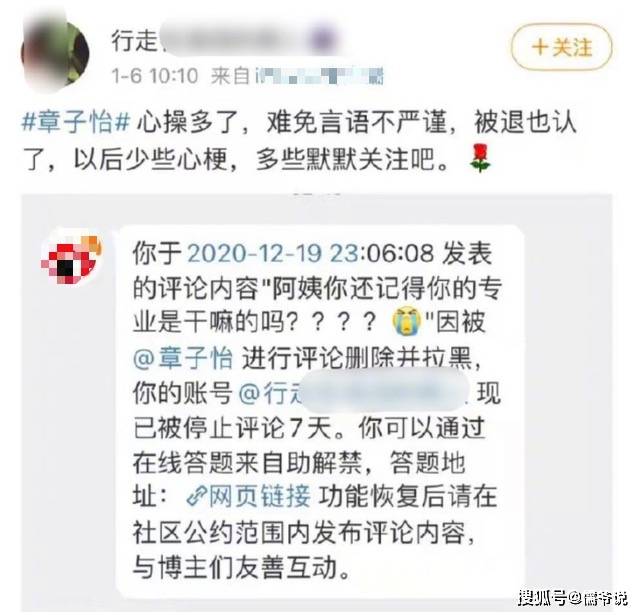Tap the chain icon before 网页链接
642x615 pixels.
coord(197,497)
